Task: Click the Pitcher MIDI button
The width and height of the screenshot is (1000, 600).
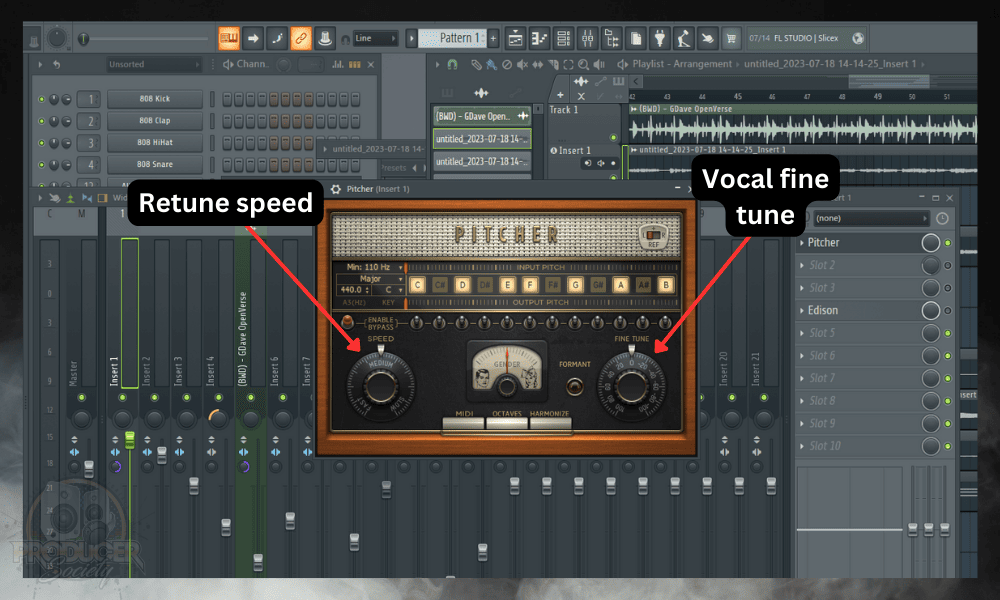Action: coord(464,421)
